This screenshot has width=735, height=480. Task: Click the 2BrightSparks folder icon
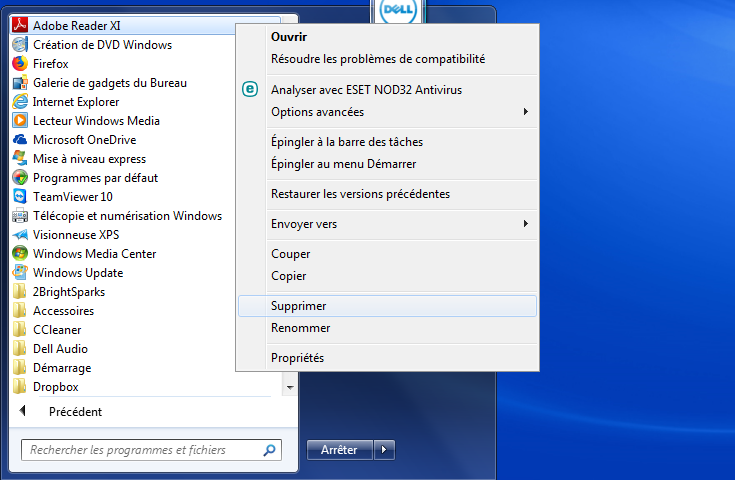click(20, 292)
